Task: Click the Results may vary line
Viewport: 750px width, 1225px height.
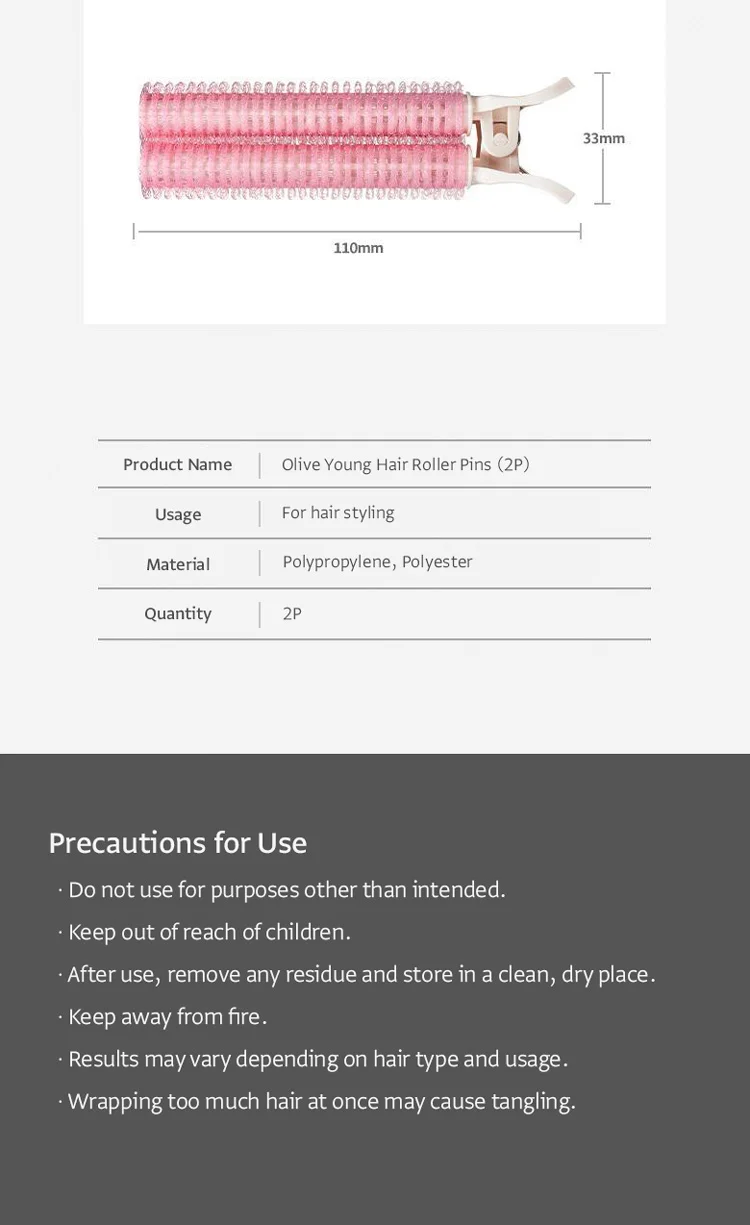Action: point(312,1059)
